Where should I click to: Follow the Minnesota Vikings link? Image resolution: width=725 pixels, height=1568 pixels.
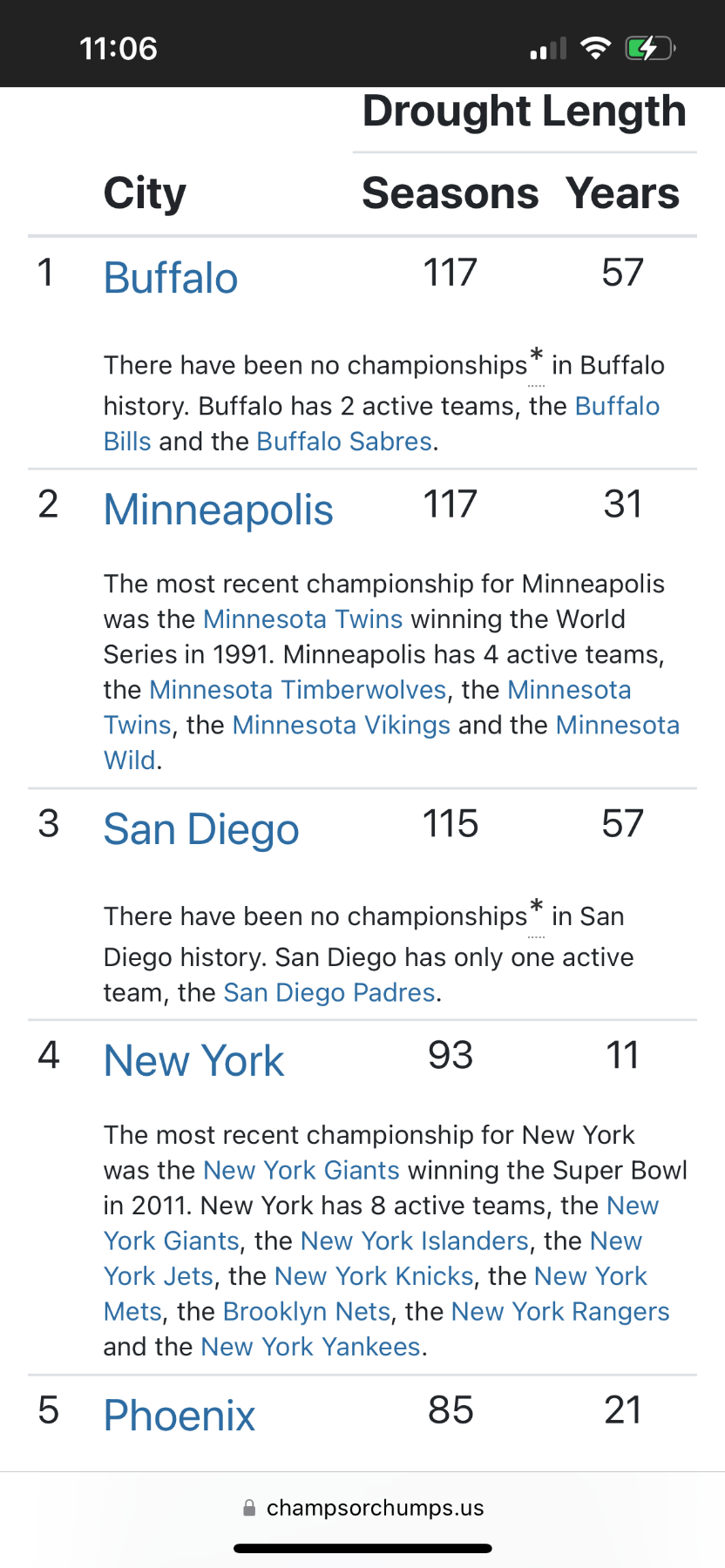click(342, 725)
